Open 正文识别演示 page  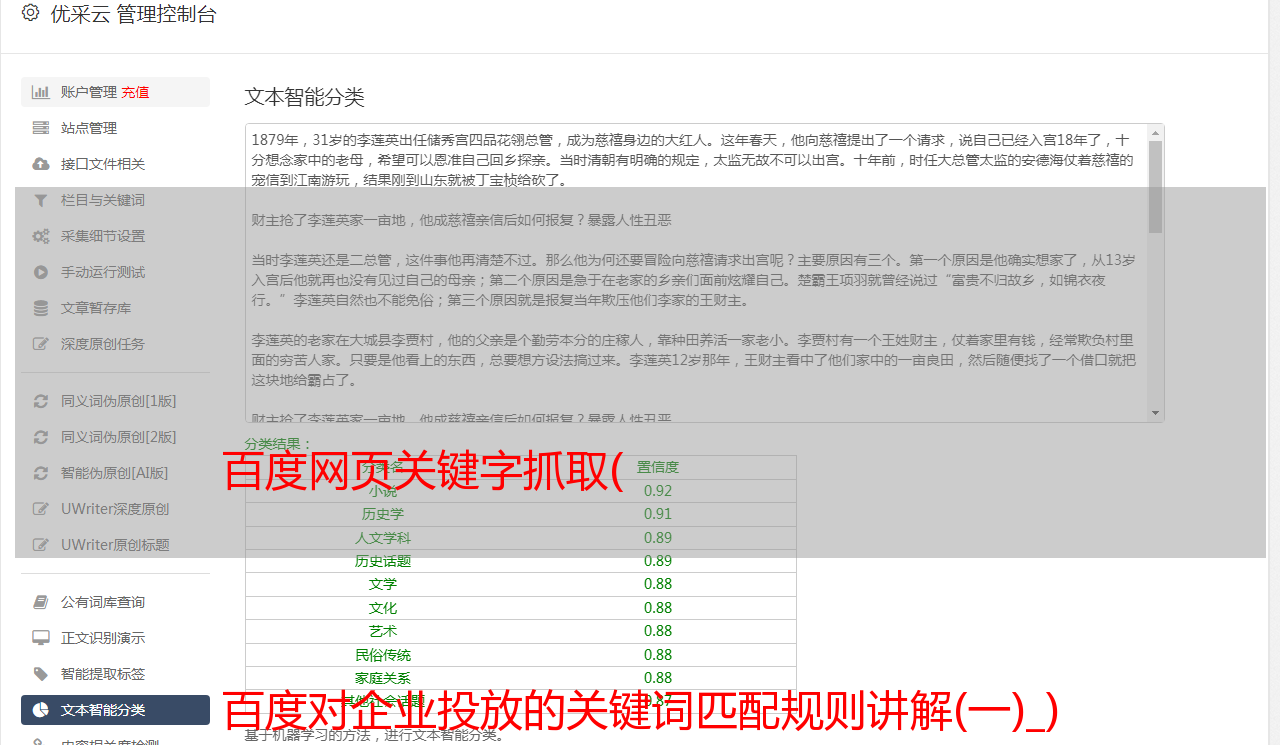[115, 638]
